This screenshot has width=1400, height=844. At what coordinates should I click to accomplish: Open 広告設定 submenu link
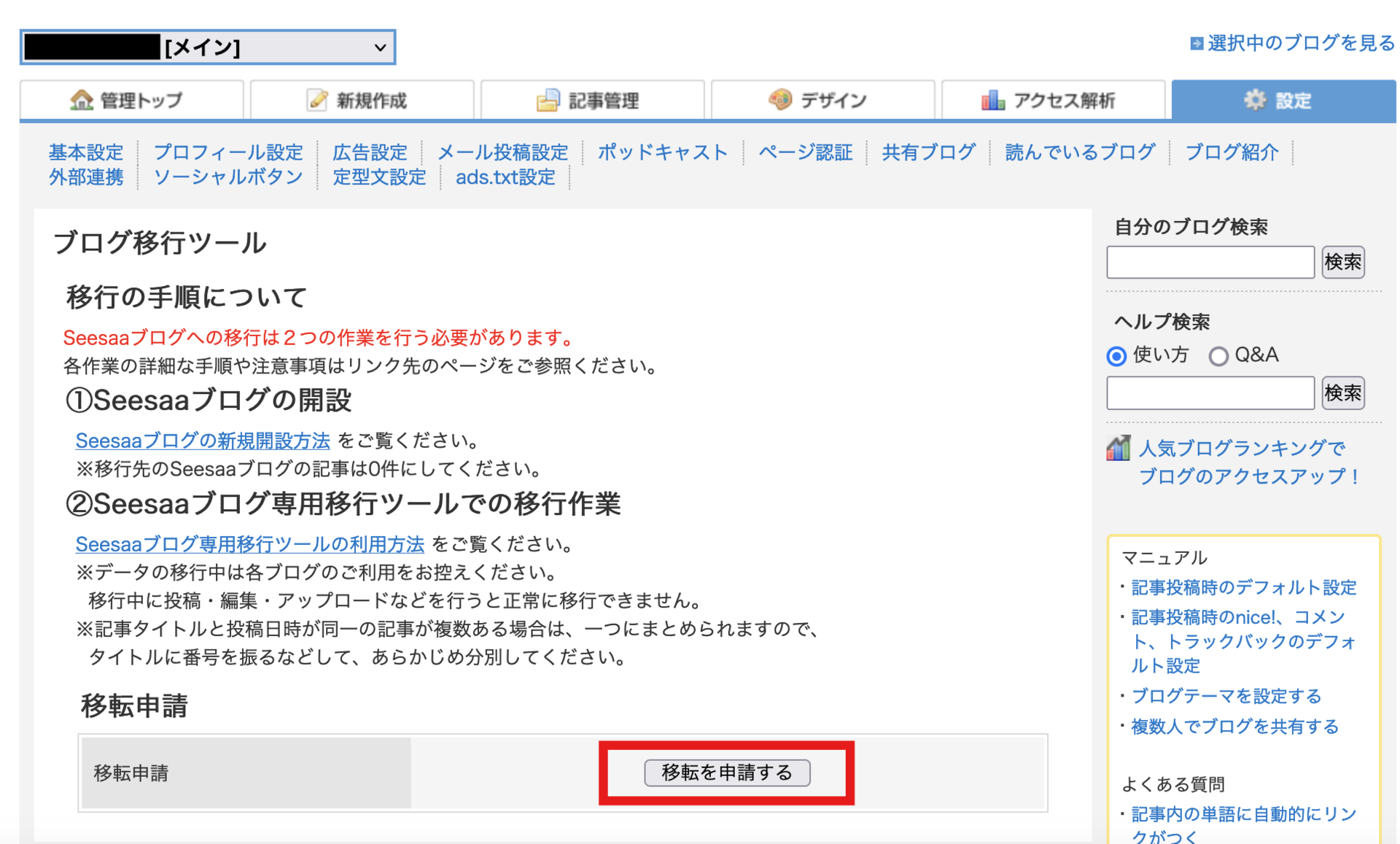tap(370, 152)
